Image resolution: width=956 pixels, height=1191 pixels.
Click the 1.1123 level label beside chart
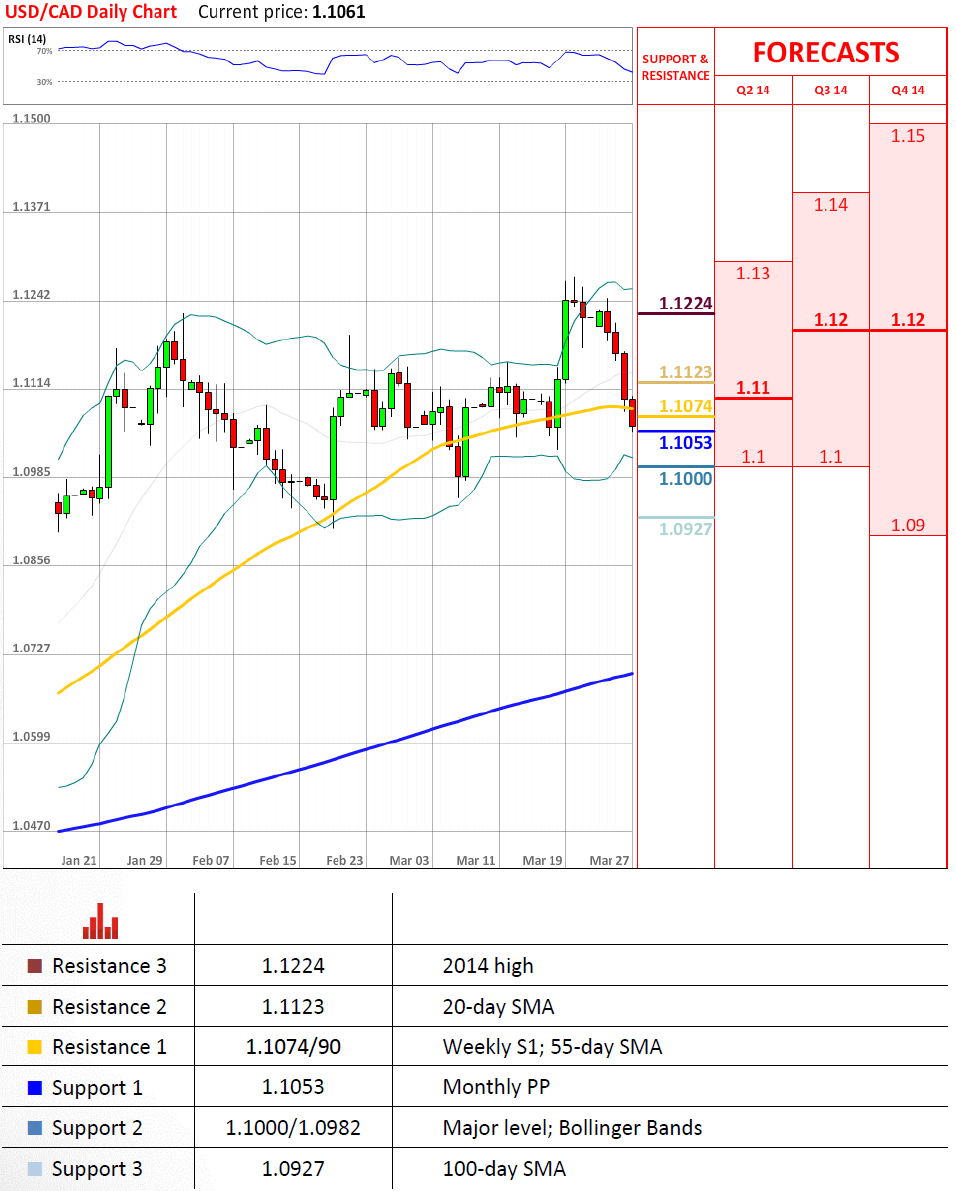(x=686, y=371)
